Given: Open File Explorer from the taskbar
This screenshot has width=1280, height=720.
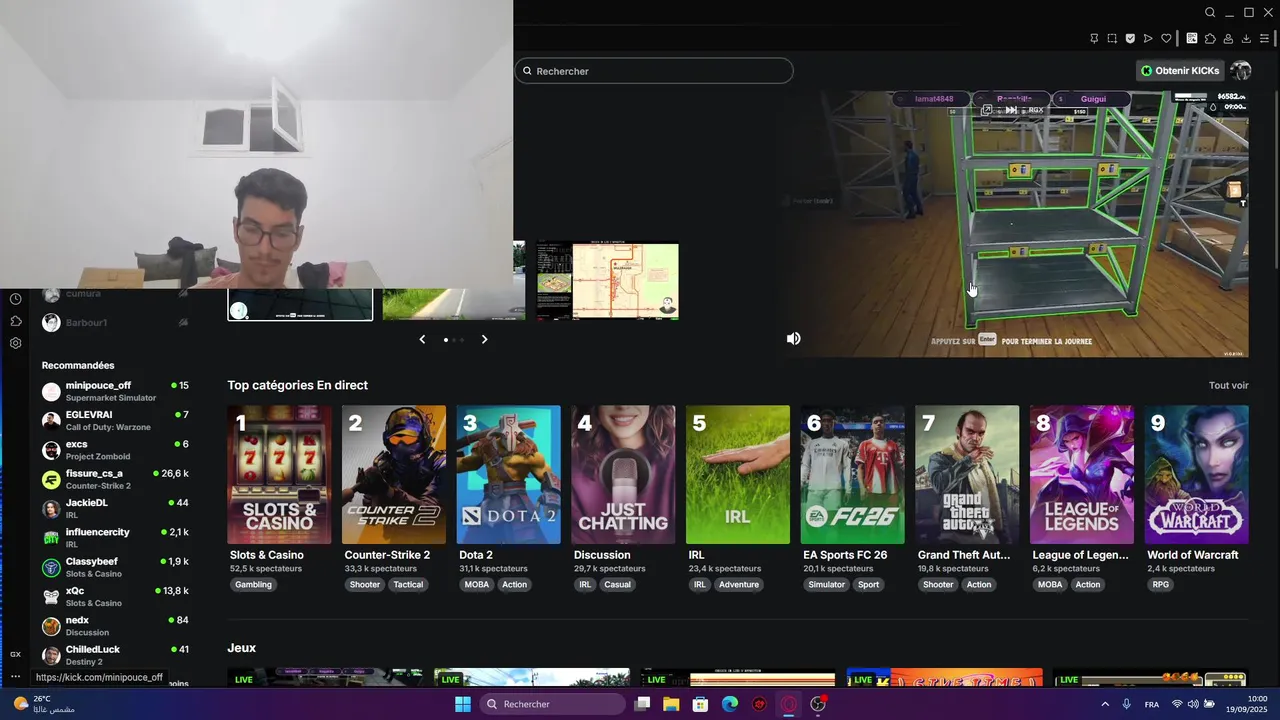Looking at the screenshot, I should coord(671,704).
